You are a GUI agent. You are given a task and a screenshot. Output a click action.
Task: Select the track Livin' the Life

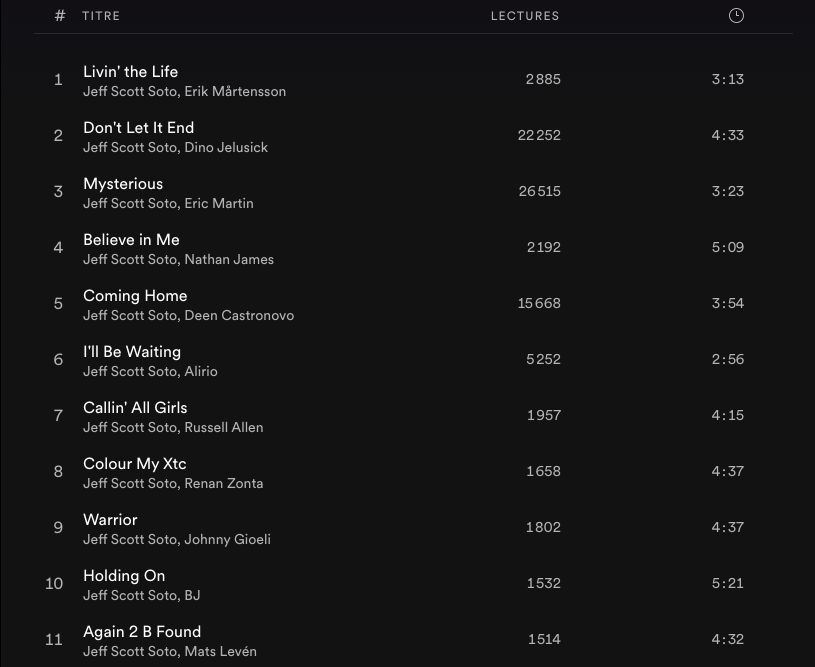pyautogui.click(x=130, y=72)
